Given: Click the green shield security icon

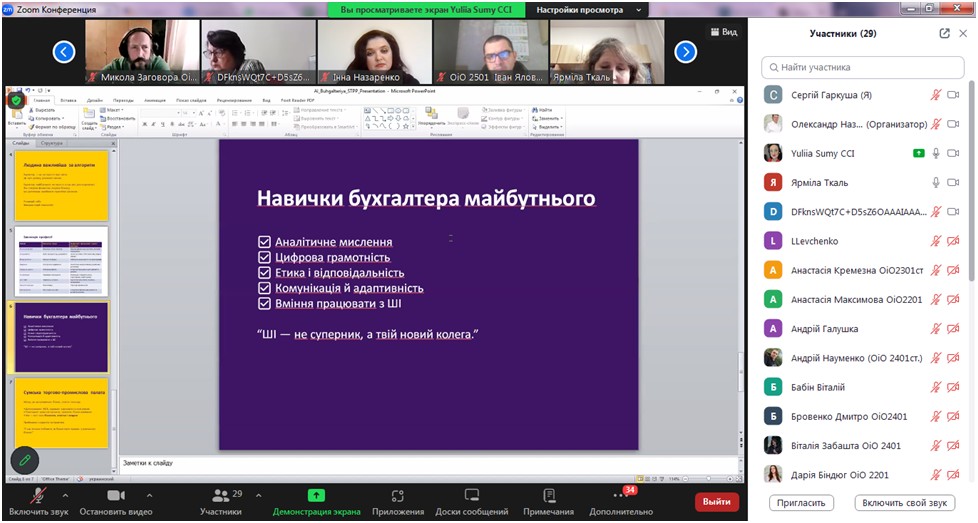Looking at the screenshot, I should pos(16,100).
